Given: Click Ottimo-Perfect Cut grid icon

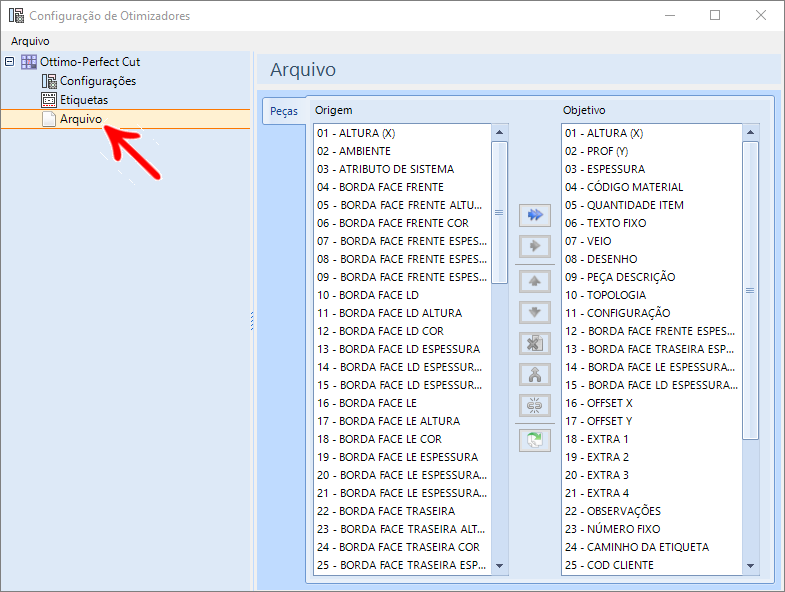Looking at the screenshot, I should 29,62.
